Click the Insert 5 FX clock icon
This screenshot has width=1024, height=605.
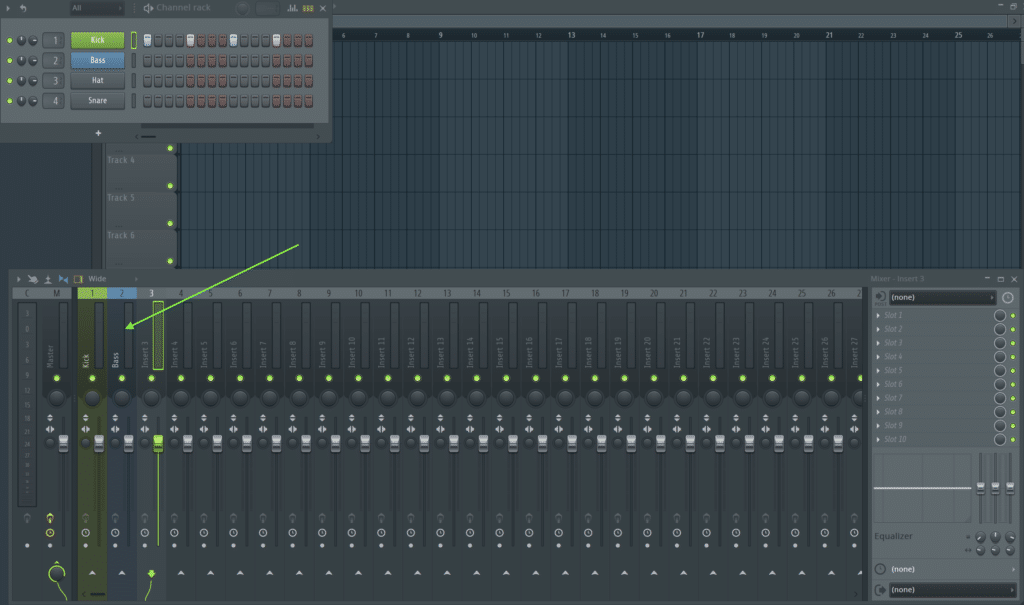click(204, 533)
